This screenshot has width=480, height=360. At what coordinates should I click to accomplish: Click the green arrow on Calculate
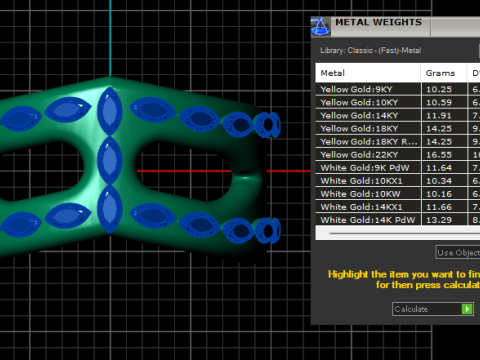tap(467, 309)
